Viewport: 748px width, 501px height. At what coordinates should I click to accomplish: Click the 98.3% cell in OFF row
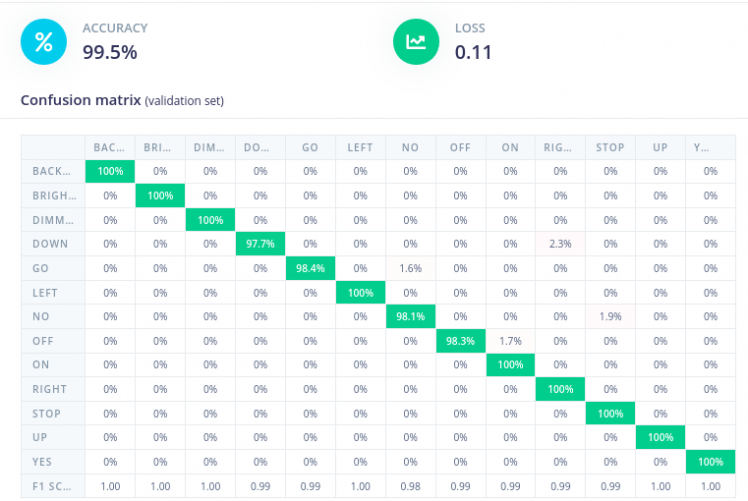[x=460, y=341]
